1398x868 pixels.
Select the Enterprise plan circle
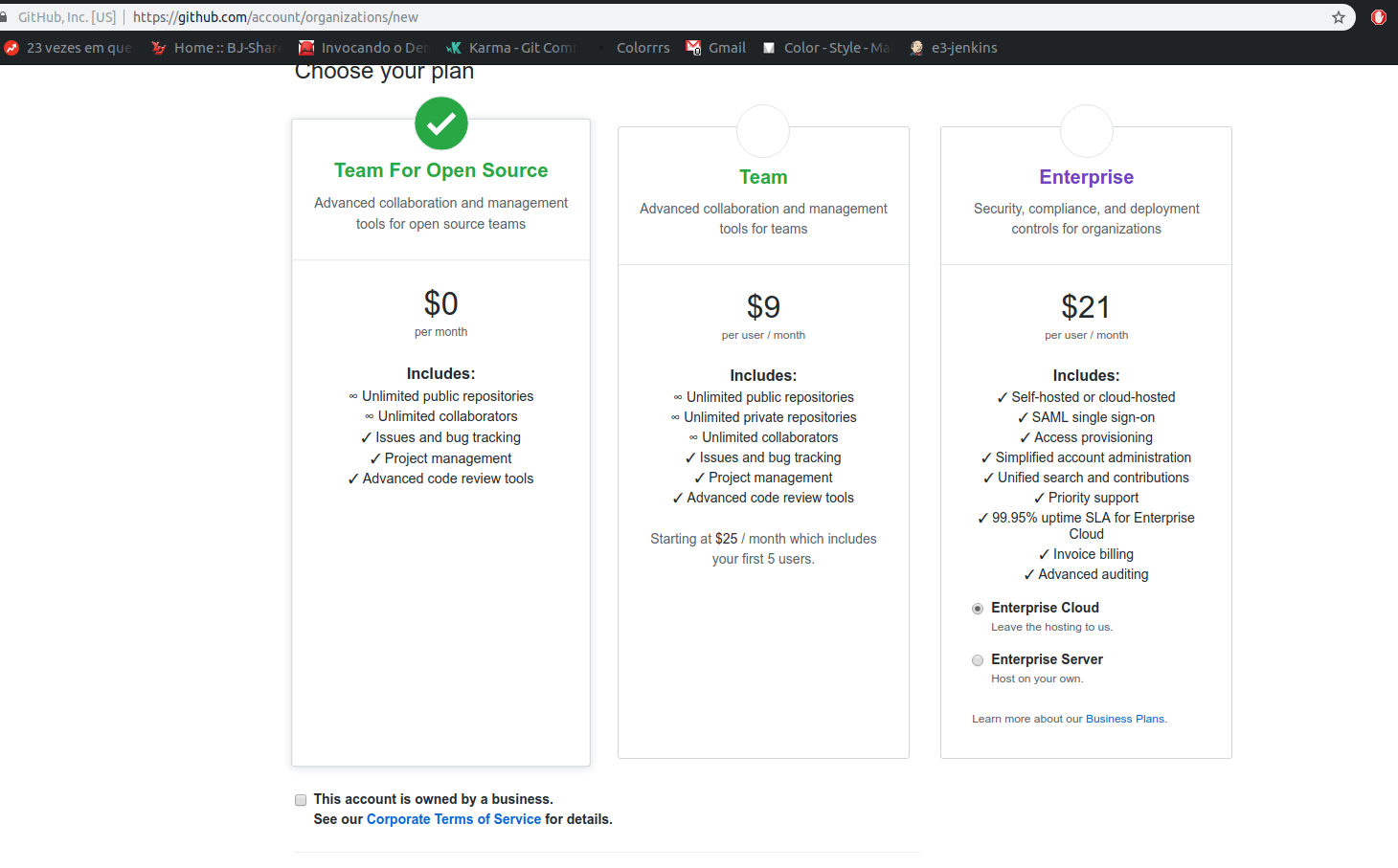tap(1087, 131)
